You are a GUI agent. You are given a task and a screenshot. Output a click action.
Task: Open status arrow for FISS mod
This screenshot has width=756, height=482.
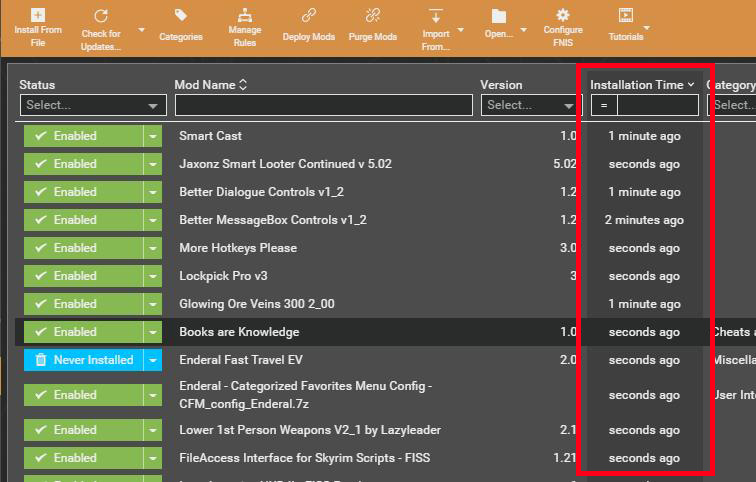point(153,458)
